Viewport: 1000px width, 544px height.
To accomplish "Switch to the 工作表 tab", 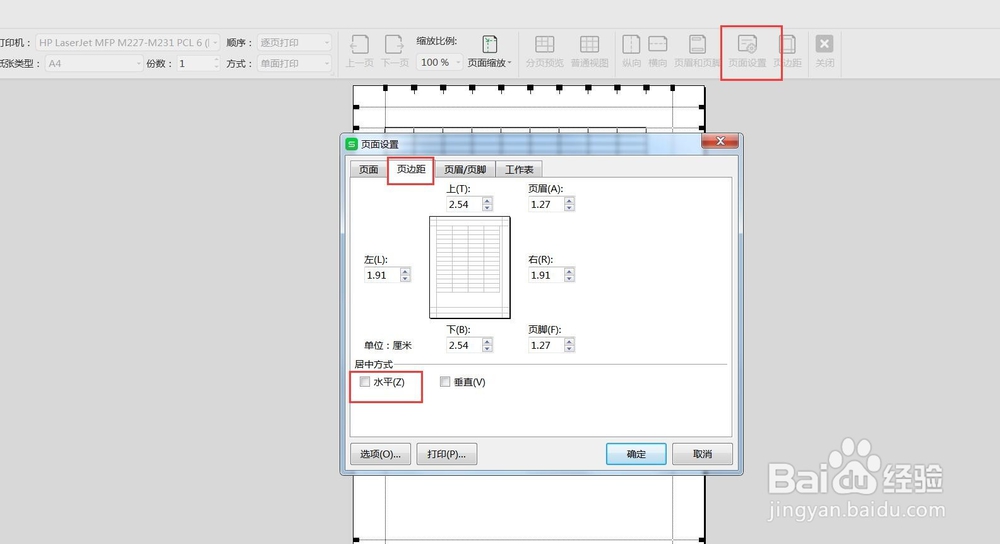I will click(519, 170).
